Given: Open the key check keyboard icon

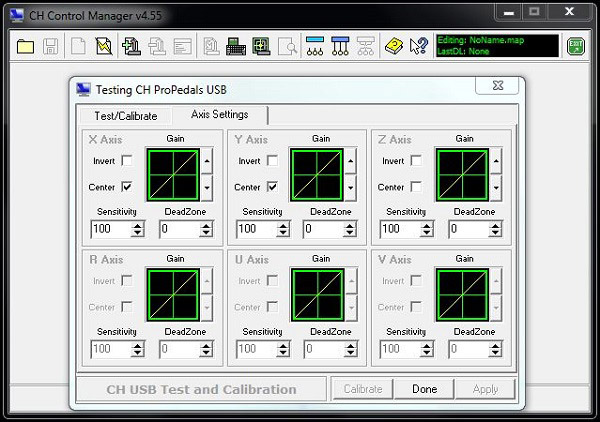Looking at the screenshot, I should click(236, 46).
